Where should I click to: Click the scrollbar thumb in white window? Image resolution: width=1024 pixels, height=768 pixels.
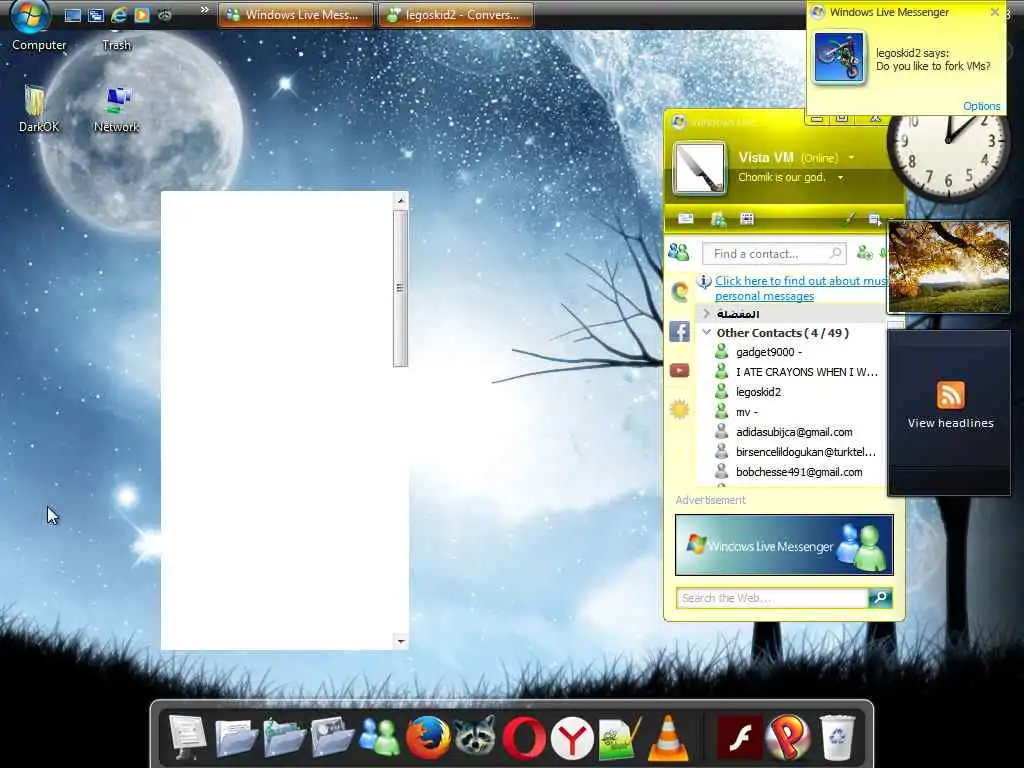tap(400, 288)
